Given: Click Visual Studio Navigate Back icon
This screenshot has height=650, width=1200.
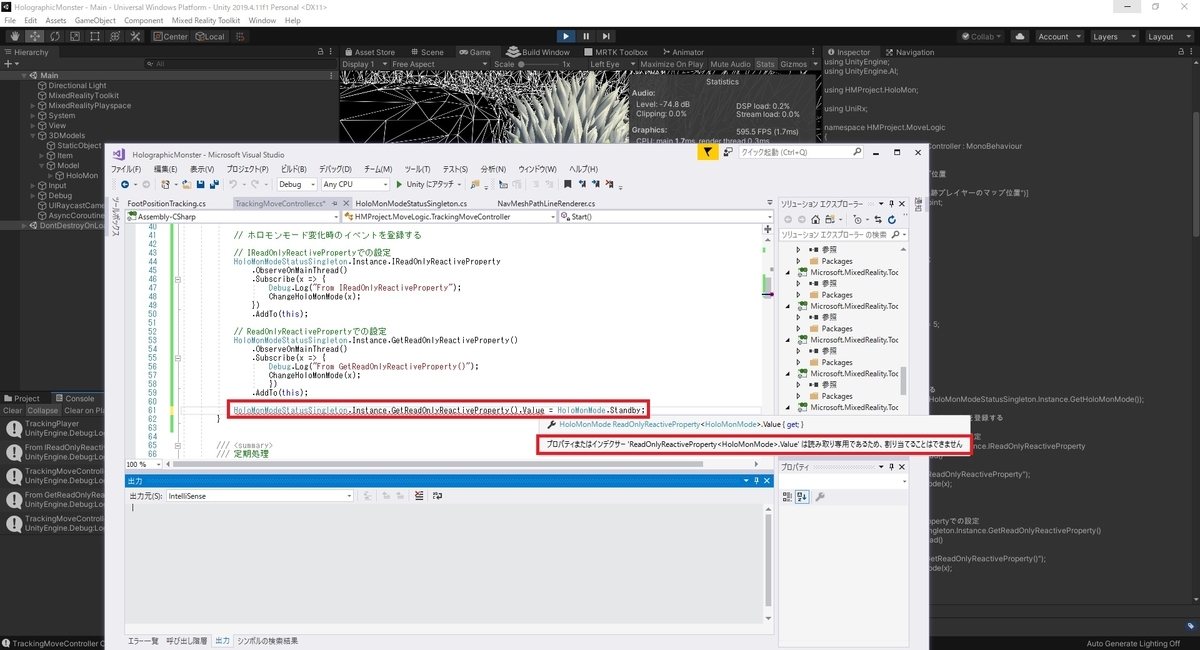Looking at the screenshot, I should [125, 184].
